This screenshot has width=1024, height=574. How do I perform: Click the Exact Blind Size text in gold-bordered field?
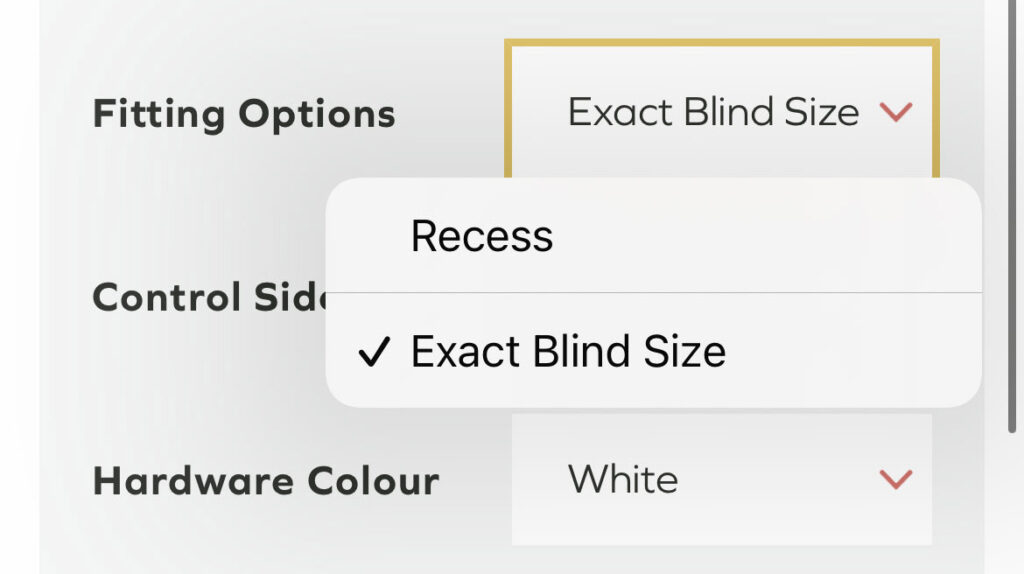point(713,112)
